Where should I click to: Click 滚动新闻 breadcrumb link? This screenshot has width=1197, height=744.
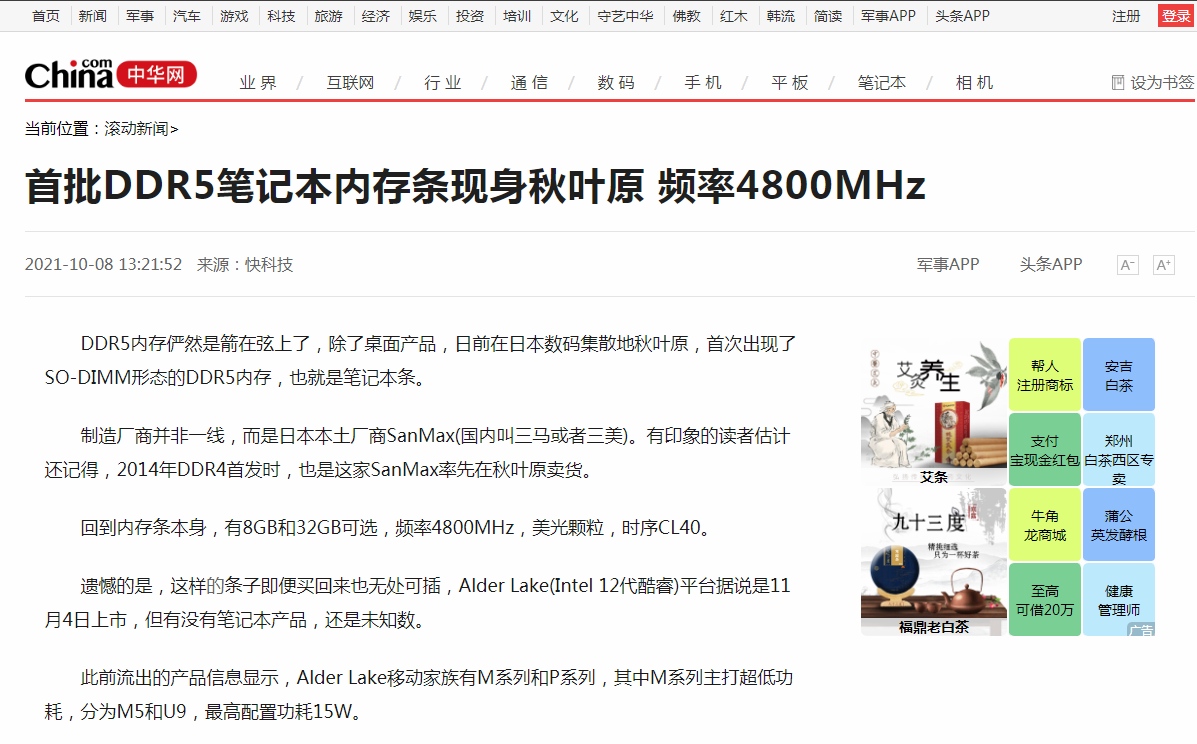click(137, 129)
